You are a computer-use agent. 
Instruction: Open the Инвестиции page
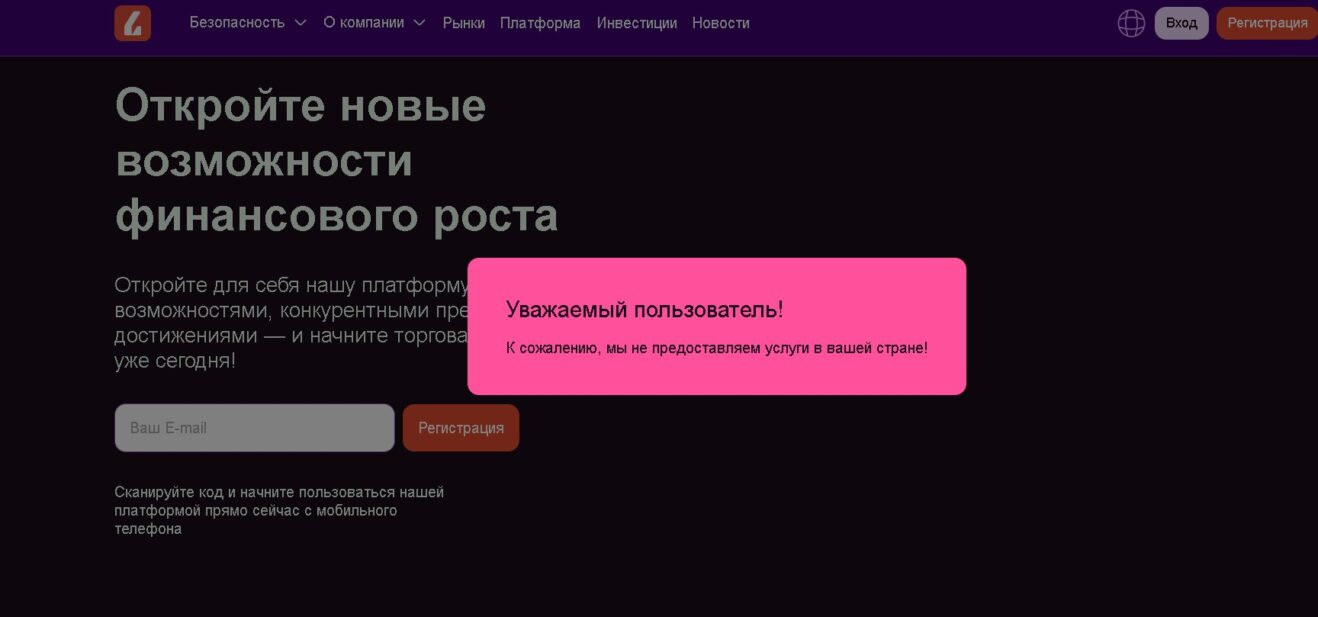click(x=636, y=23)
